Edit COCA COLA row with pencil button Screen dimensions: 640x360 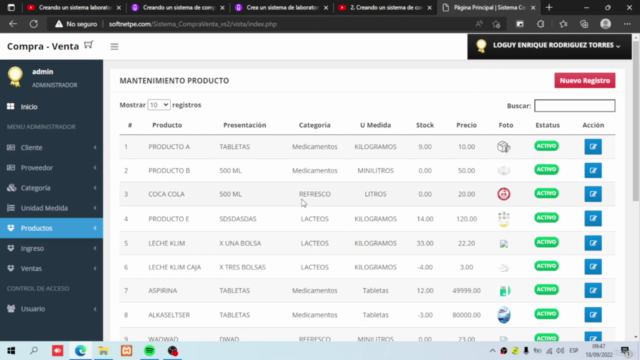pyautogui.click(x=593, y=194)
